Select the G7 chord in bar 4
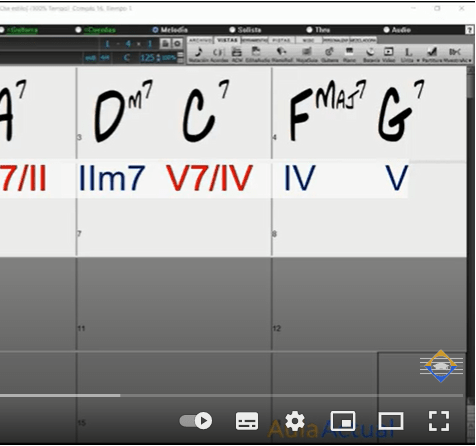The height and width of the screenshot is (446, 476). click(x=401, y=111)
